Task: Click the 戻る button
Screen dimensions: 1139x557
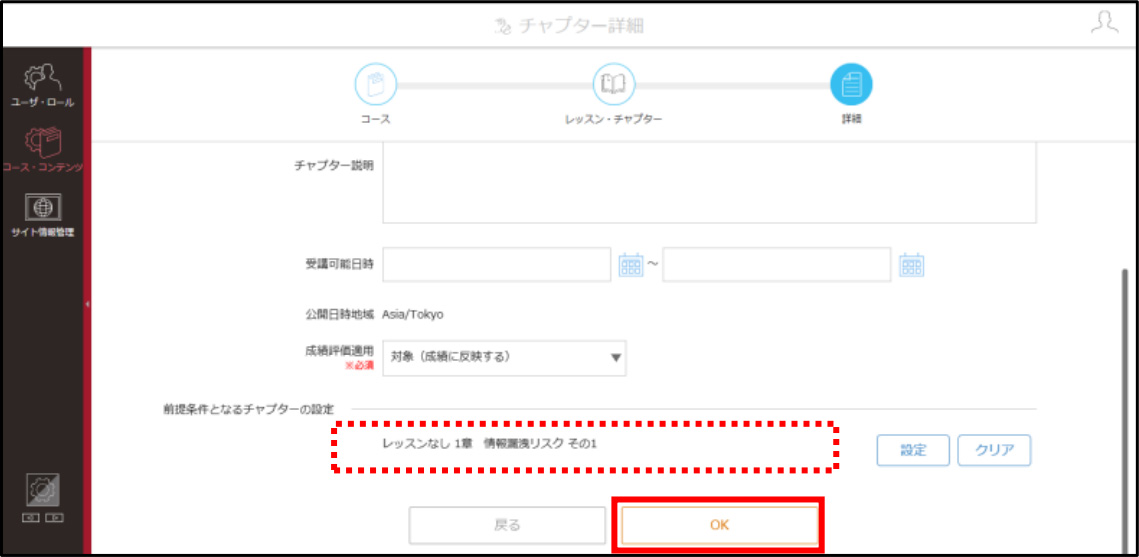Action: (507, 525)
